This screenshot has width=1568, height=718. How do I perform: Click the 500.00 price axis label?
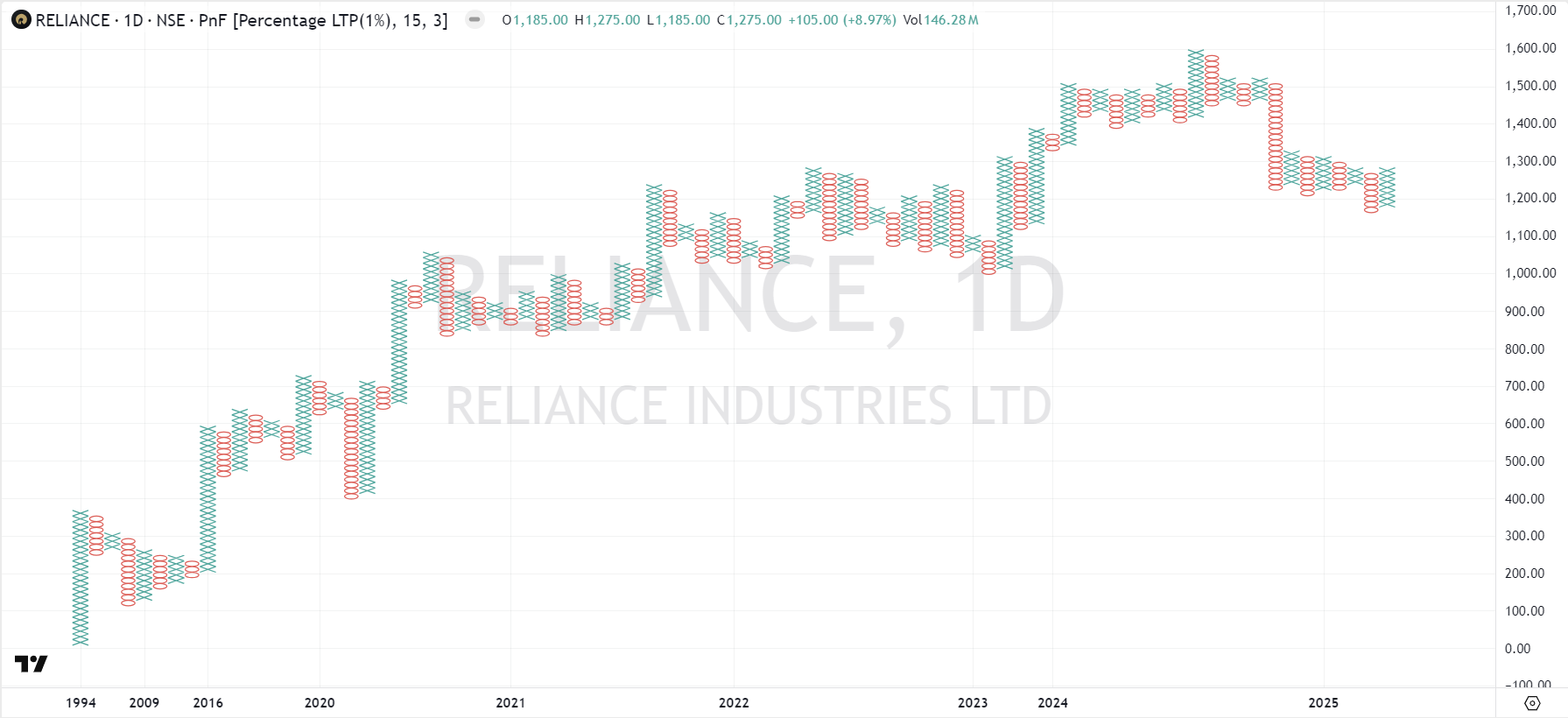coord(1524,461)
